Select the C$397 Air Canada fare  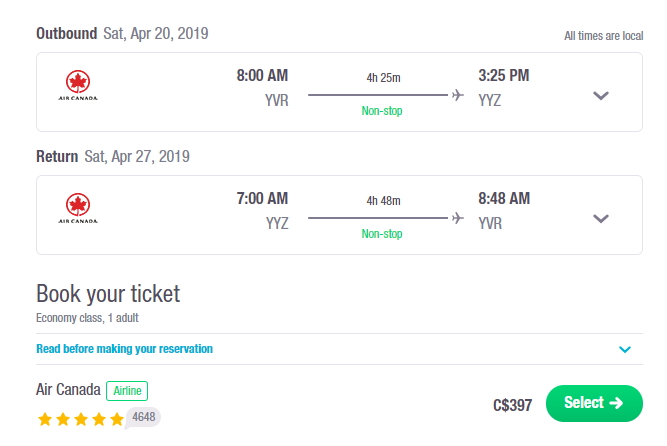(594, 403)
